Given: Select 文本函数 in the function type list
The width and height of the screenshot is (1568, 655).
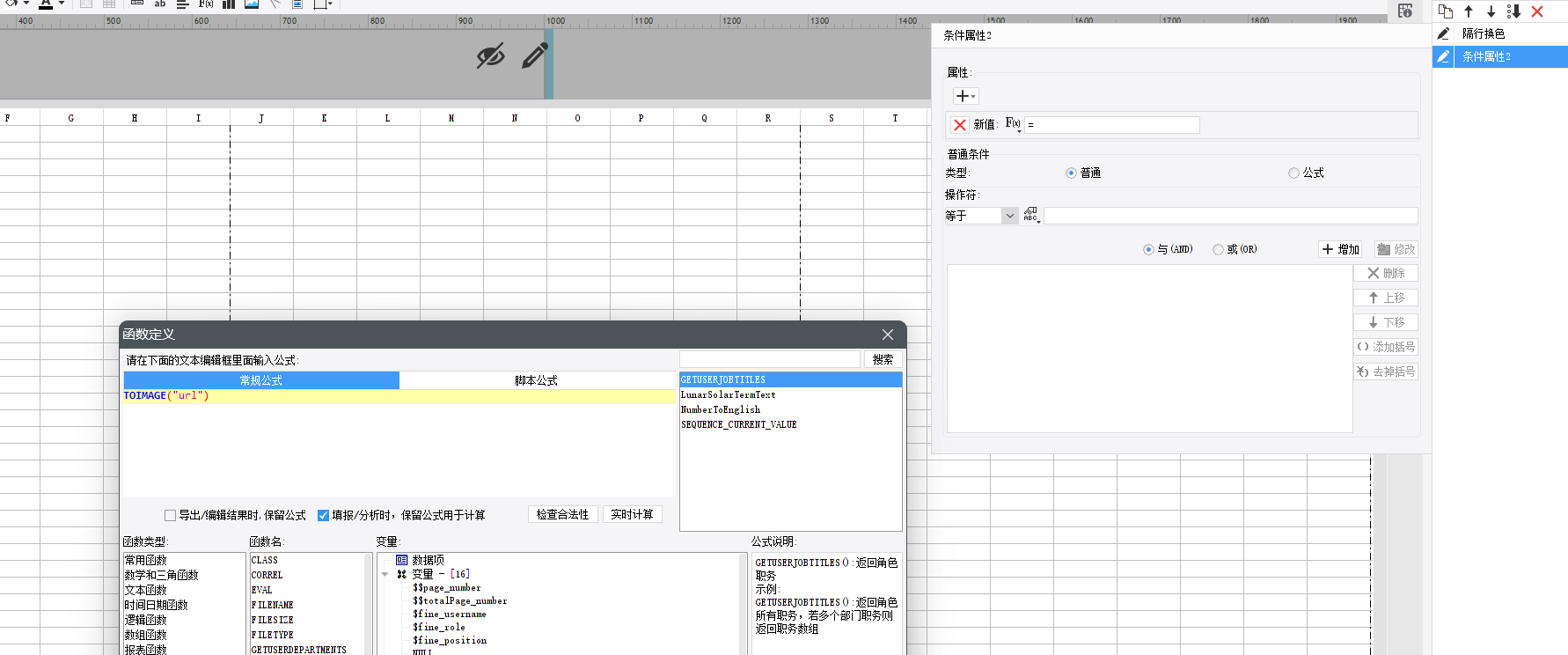Looking at the screenshot, I should pos(184,590).
